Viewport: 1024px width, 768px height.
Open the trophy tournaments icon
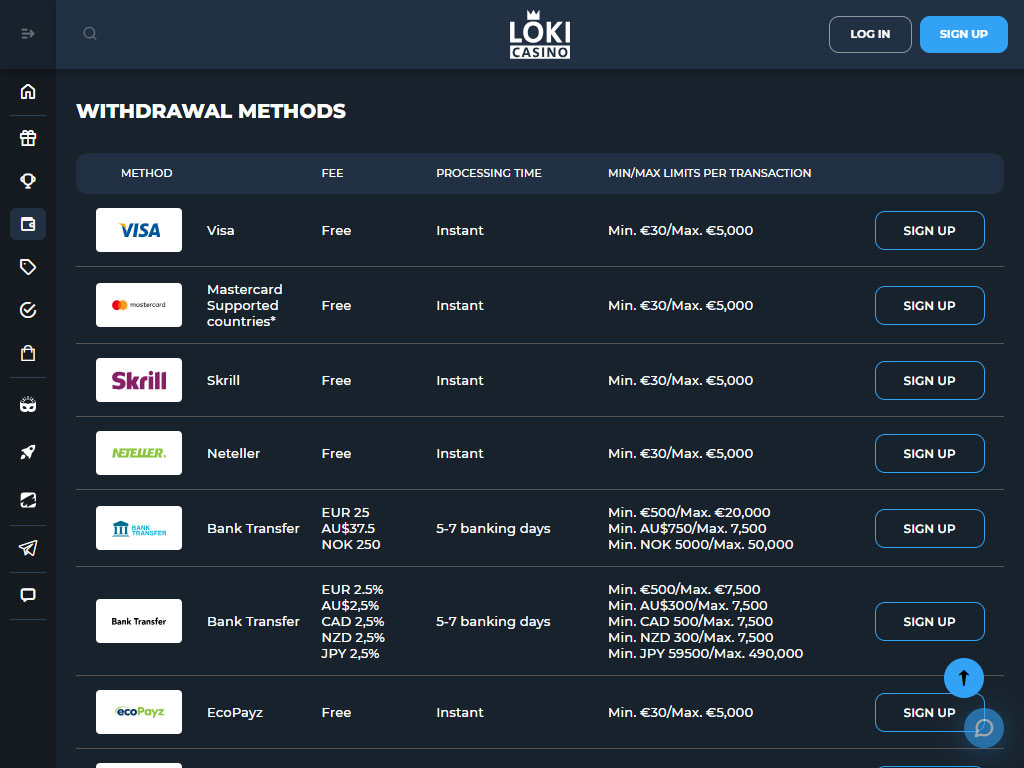tap(28, 180)
